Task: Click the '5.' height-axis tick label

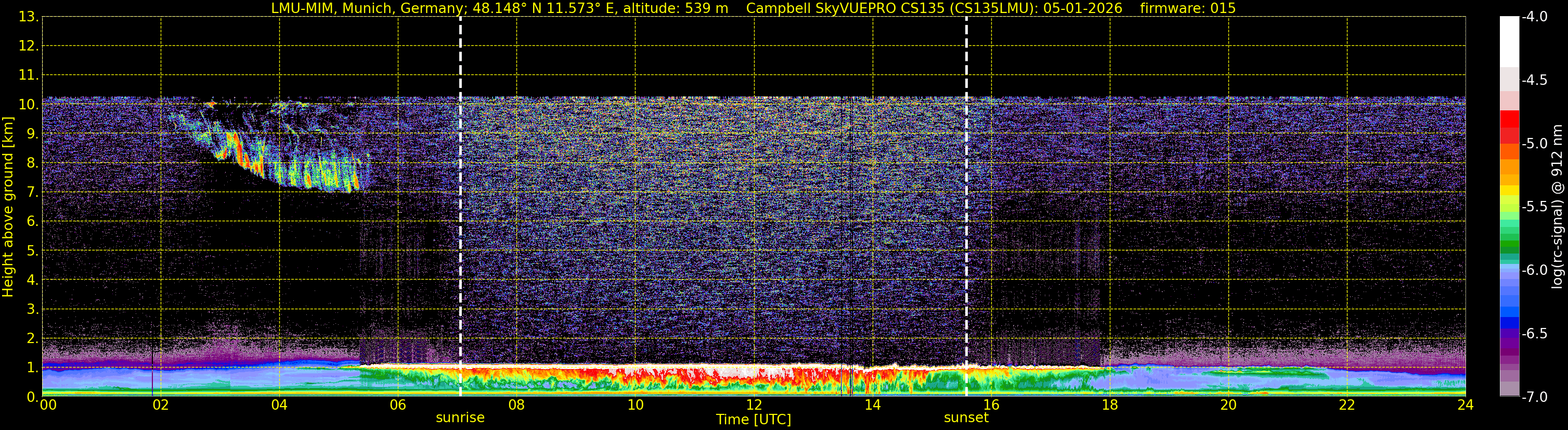Action: (32, 251)
